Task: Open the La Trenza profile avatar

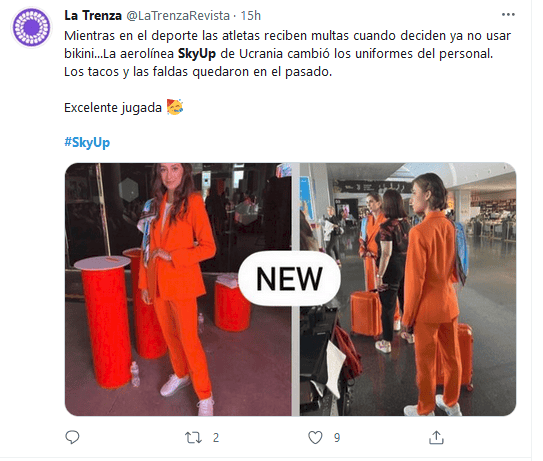Action: click(x=32, y=27)
